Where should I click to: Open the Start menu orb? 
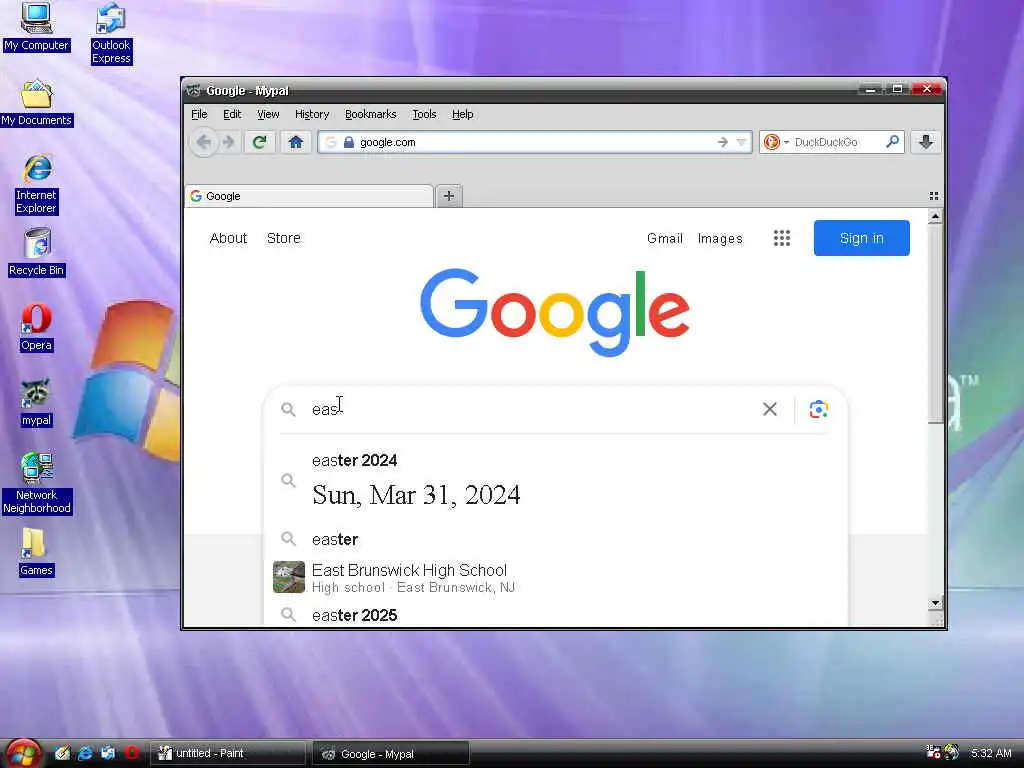[24, 753]
